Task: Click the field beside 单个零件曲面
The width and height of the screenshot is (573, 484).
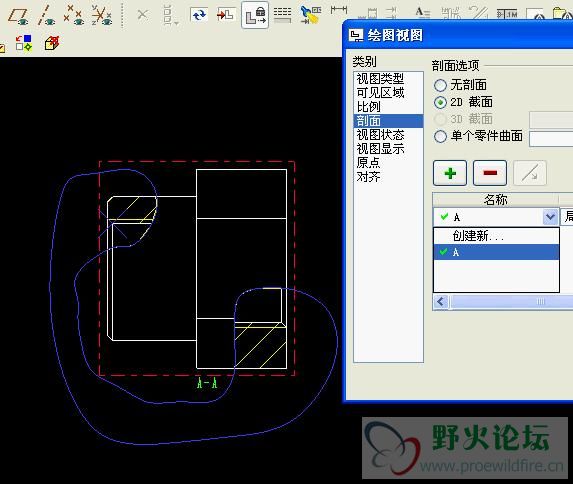Action: 551,139
